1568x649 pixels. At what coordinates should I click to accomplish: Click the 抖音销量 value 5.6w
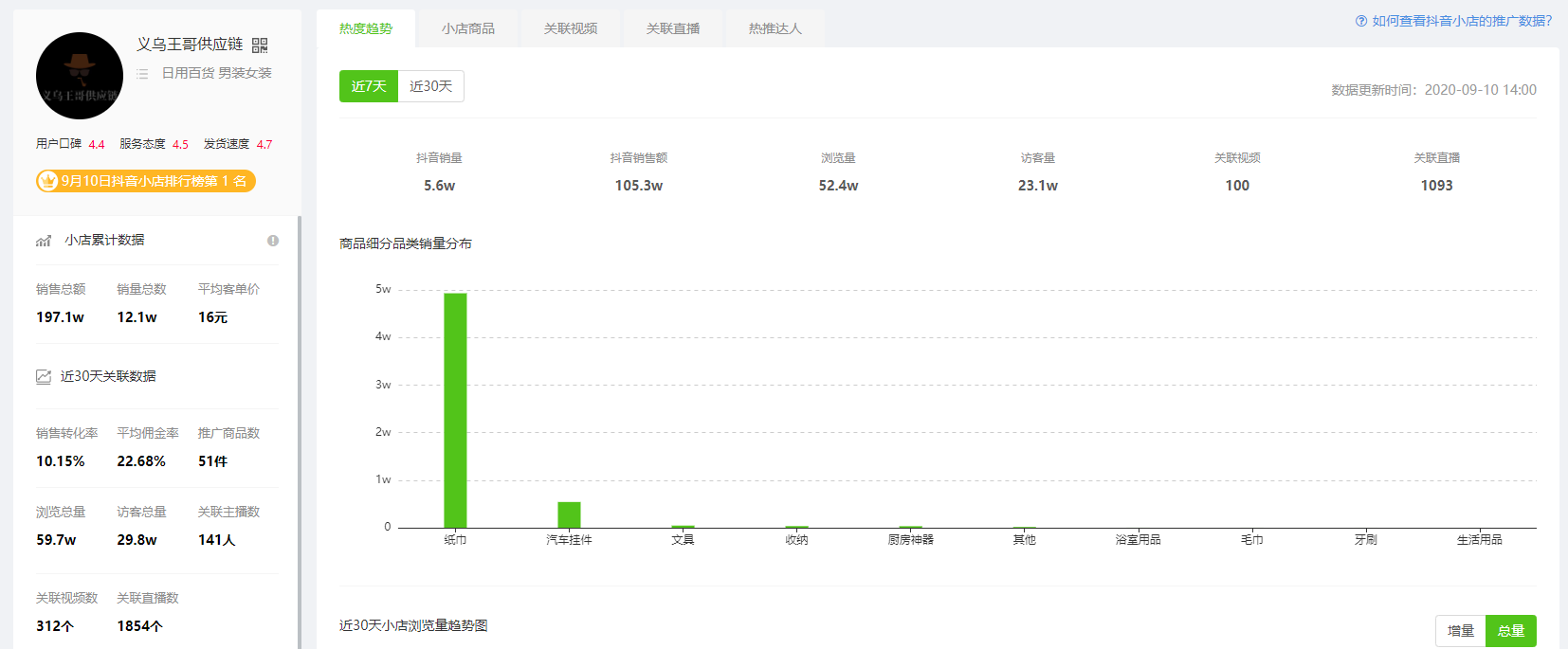(x=439, y=186)
